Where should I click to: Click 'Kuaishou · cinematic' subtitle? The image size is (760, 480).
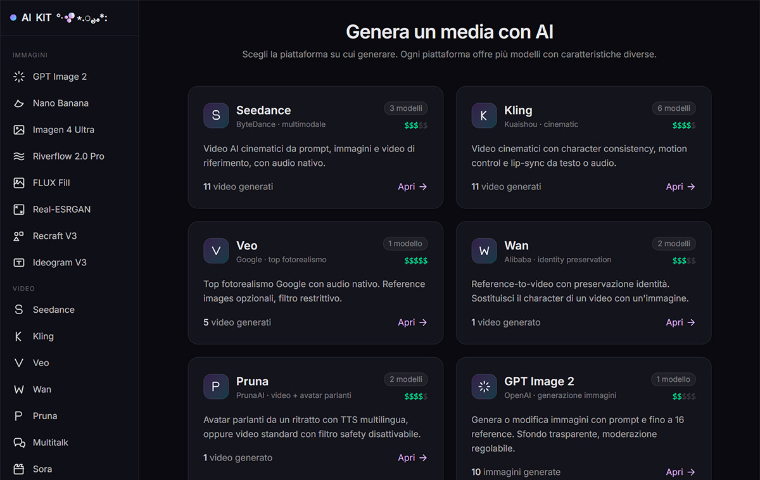click(x=541, y=124)
